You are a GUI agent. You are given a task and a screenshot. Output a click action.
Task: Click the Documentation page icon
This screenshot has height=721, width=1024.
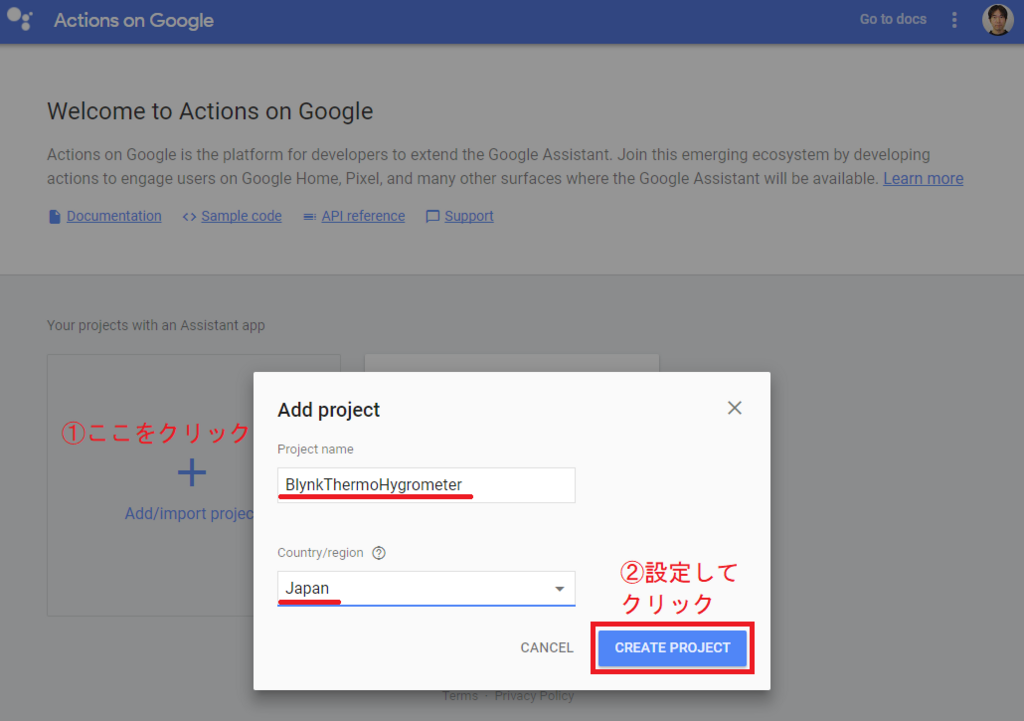point(55,217)
